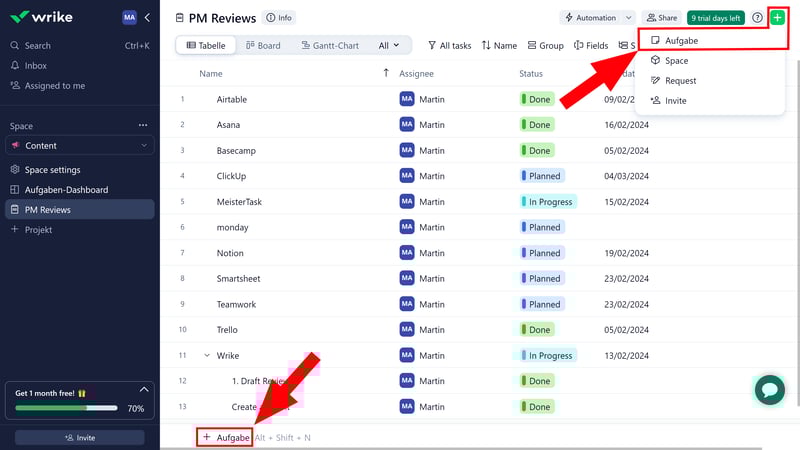Viewport: 800px width, 450px height.
Task: Click the 70% progress bar
Action: [x=66, y=408]
